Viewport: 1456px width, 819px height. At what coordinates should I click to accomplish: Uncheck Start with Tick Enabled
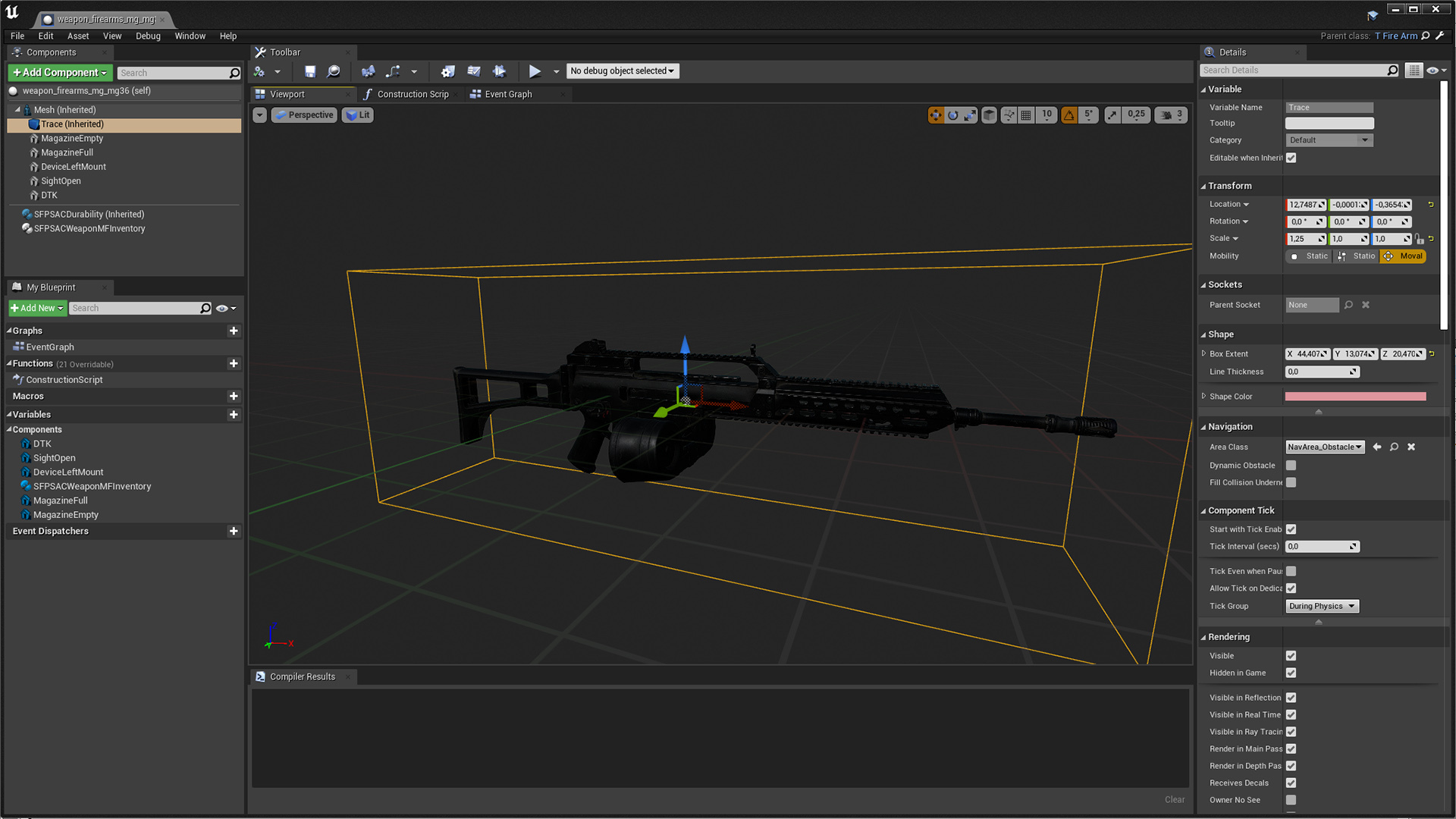click(x=1291, y=529)
